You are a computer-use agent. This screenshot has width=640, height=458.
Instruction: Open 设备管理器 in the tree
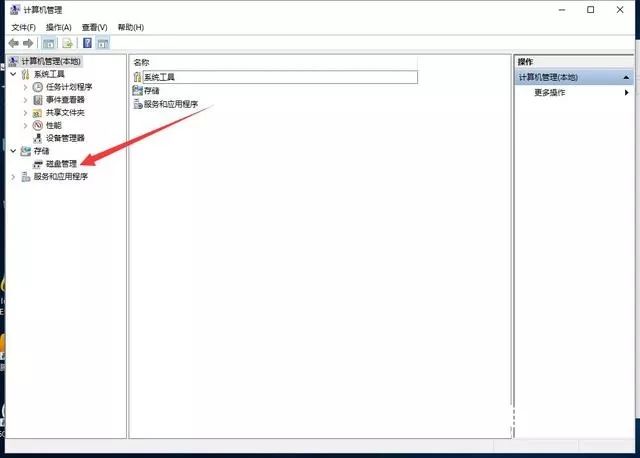click(65, 138)
